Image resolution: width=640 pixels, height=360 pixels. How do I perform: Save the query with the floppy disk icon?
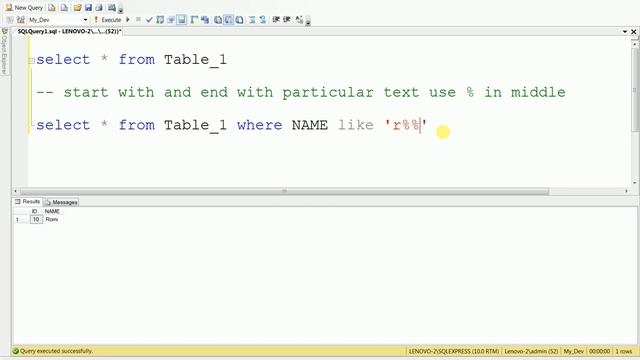pos(88,8)
